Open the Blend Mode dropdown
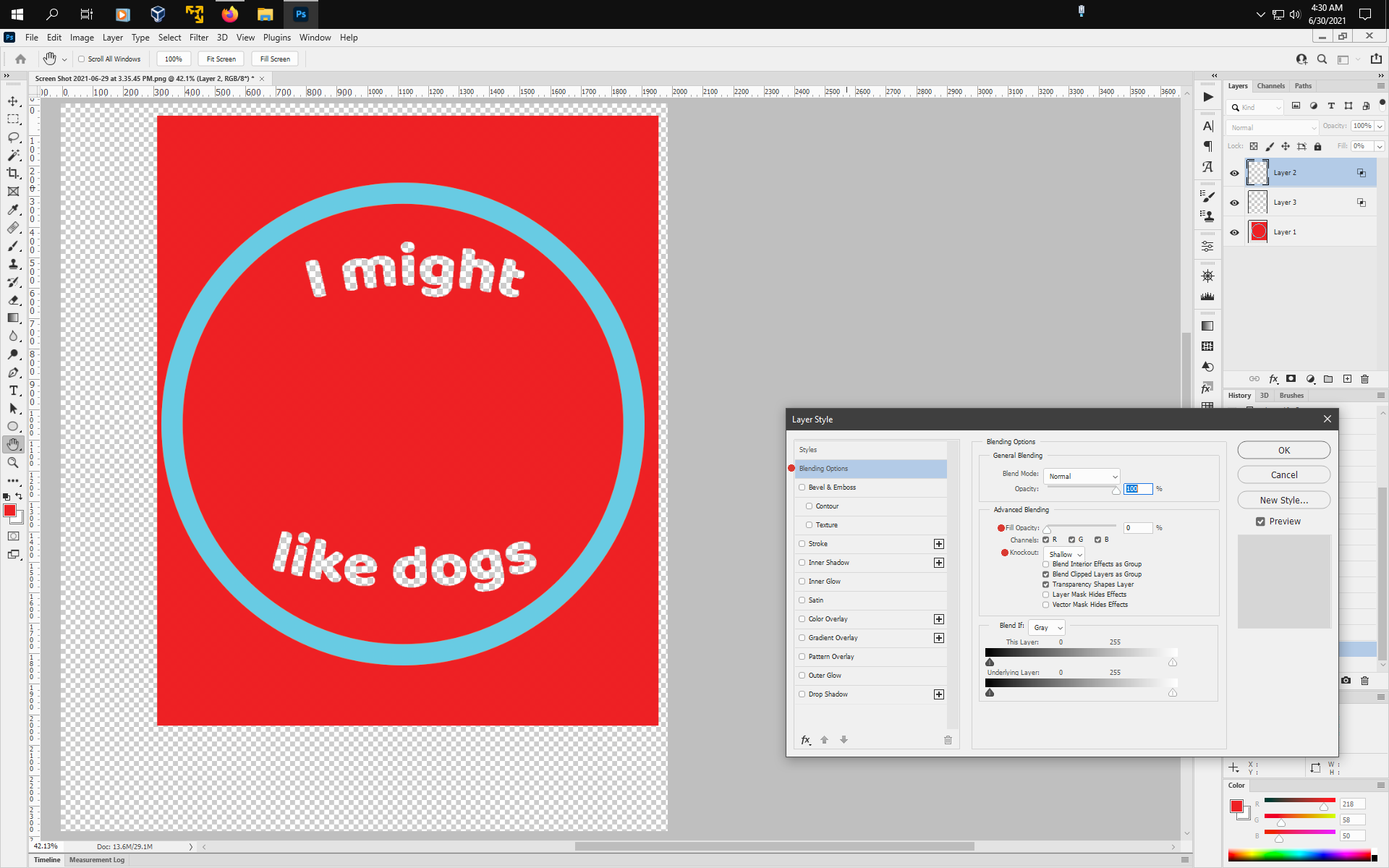The image size is (1389, 868). point(1081,476)
